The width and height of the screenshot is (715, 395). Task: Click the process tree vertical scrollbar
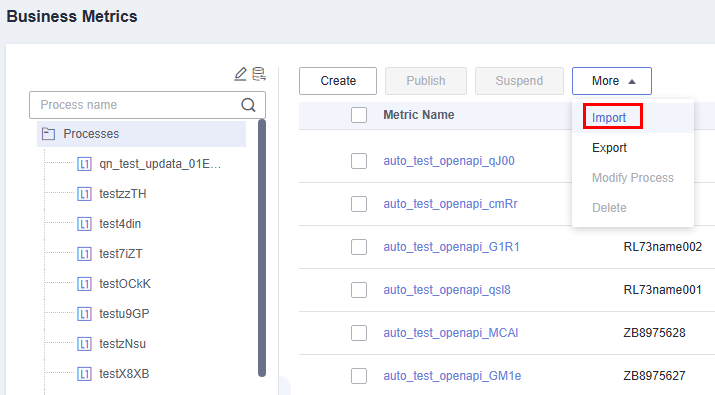pyautogui.click(x=262, y=248)
